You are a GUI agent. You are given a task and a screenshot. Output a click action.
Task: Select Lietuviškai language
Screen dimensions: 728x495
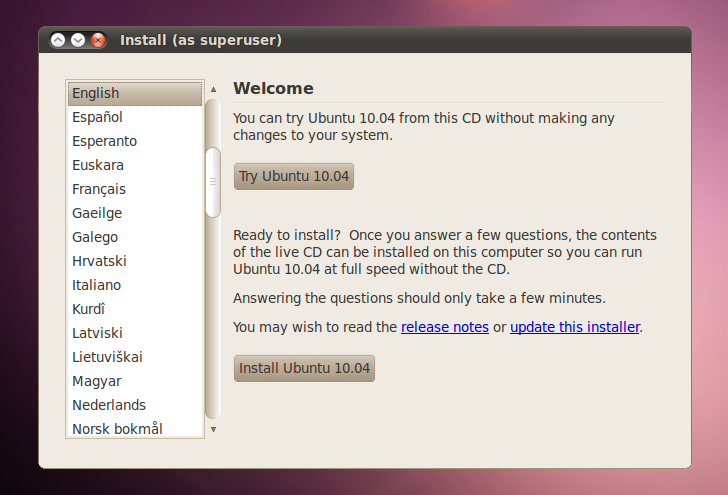point(135,357)
